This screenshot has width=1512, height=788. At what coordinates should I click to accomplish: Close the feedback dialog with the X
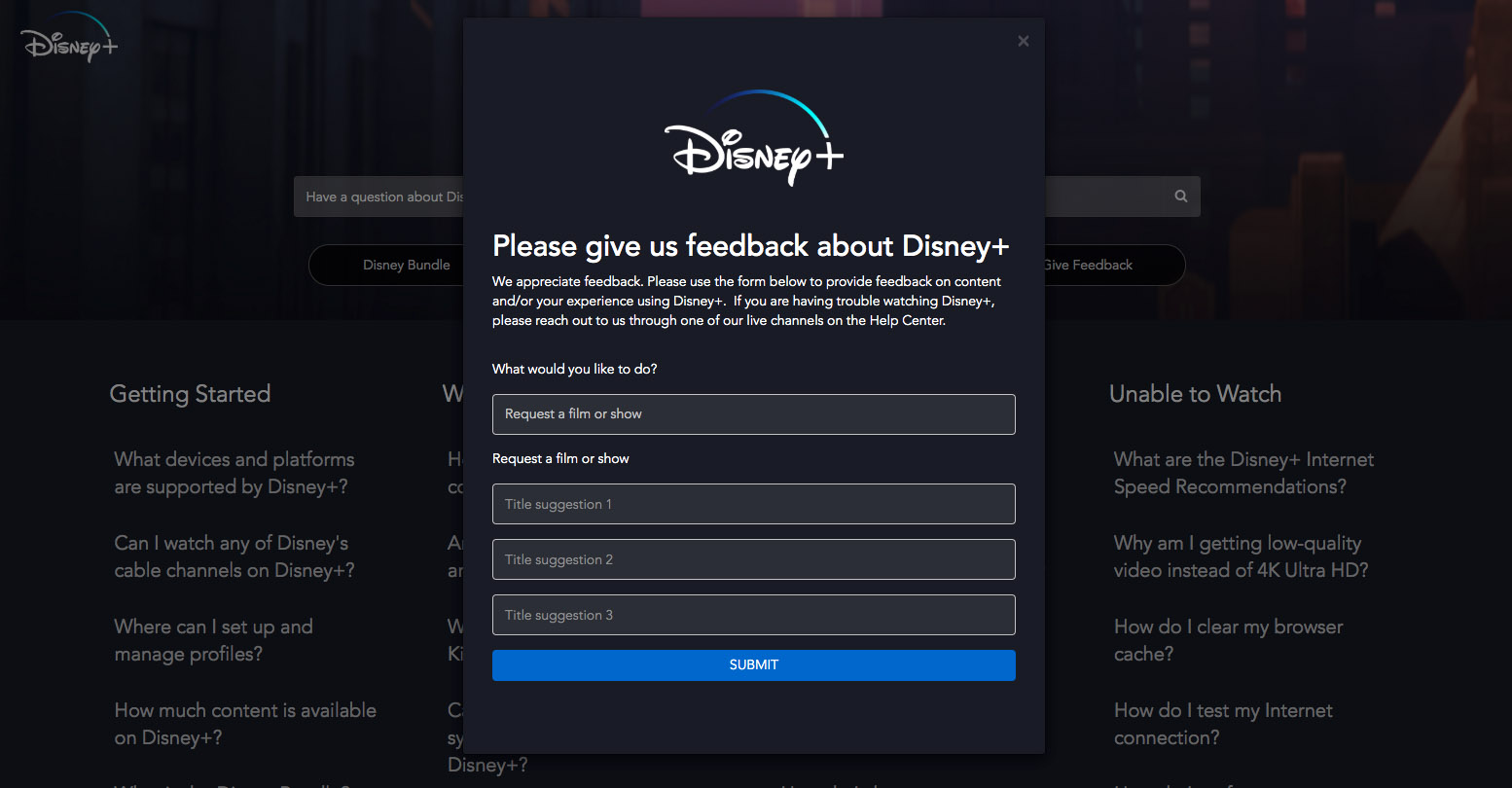pyautogui.click(x=1023, y=41)
